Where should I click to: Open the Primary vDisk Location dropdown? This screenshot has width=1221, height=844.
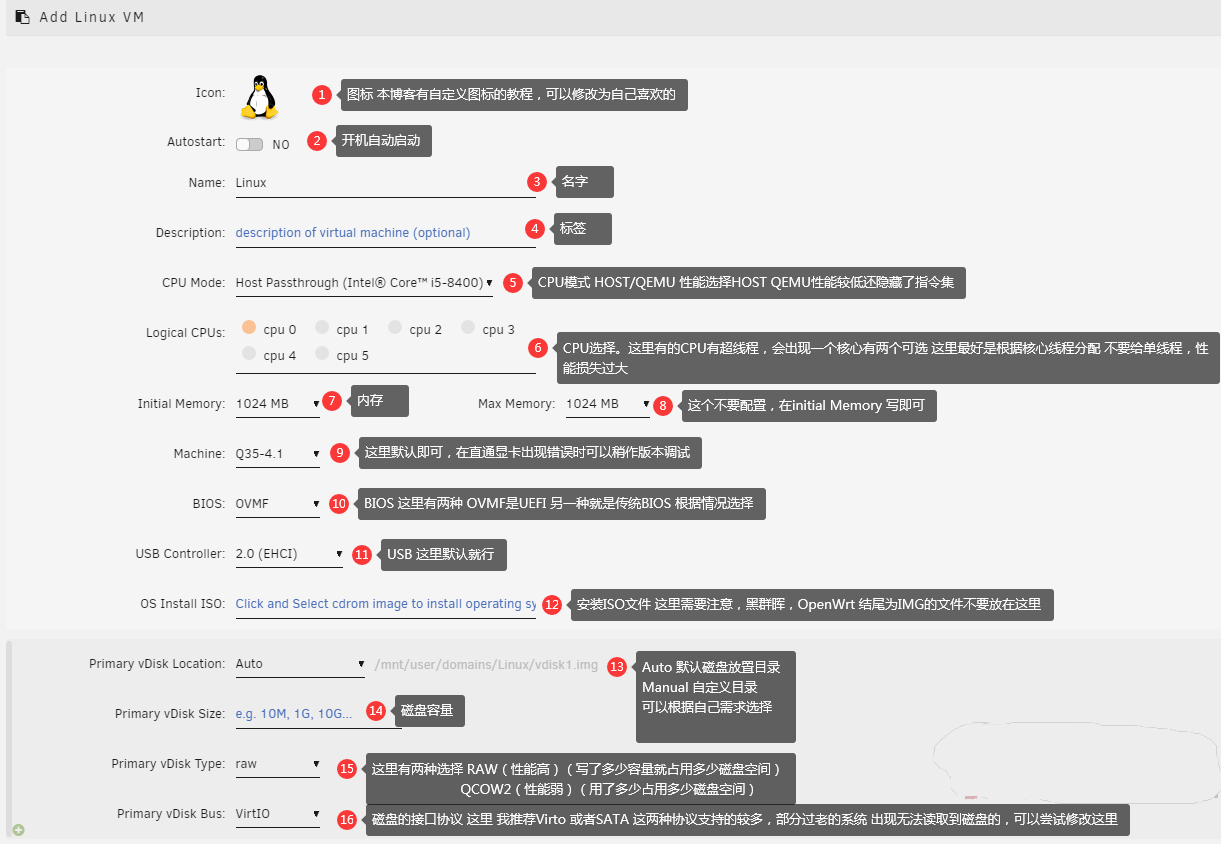tap(300, 664)
